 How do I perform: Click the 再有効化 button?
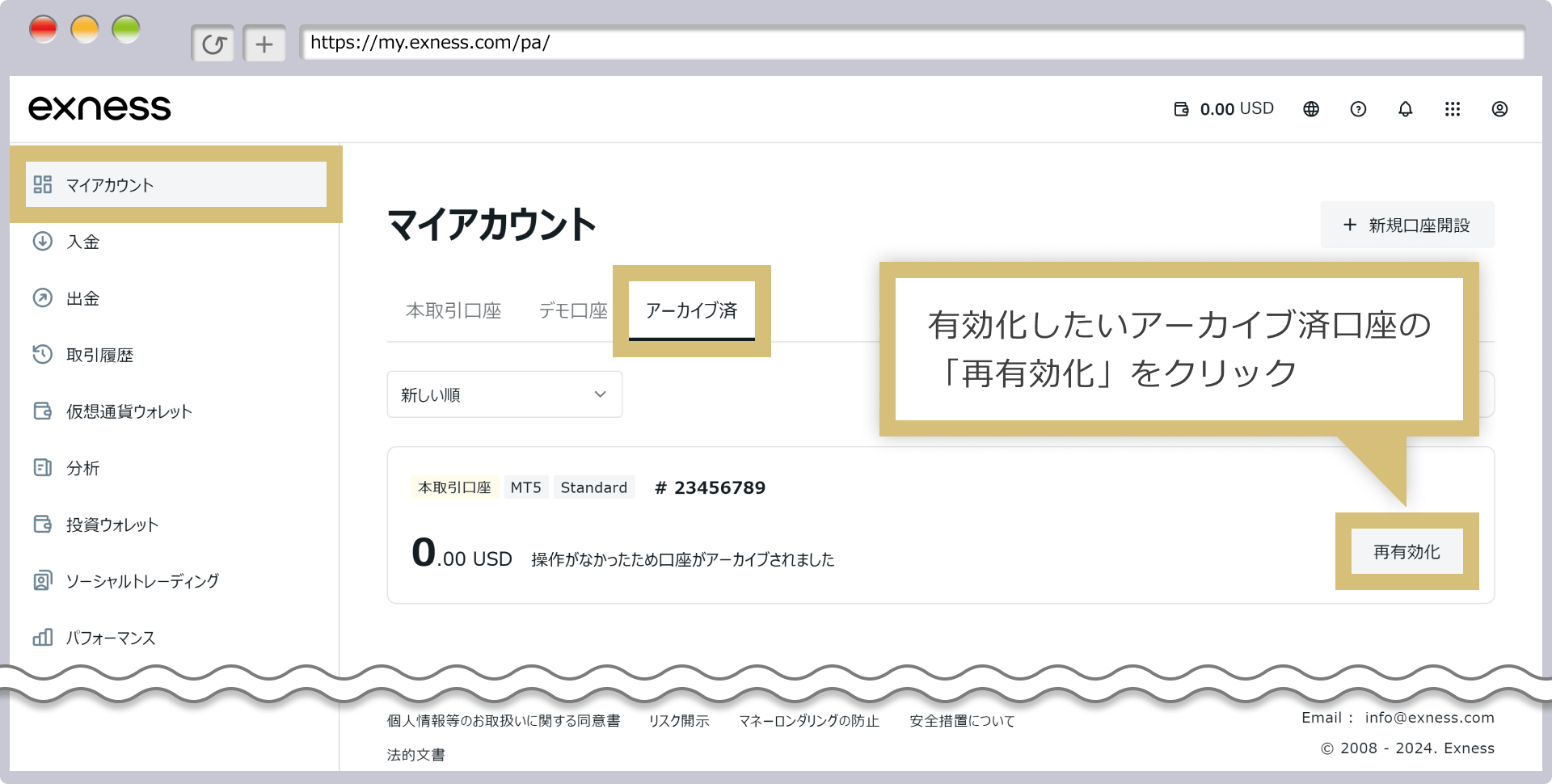[x=1406, y=551]
